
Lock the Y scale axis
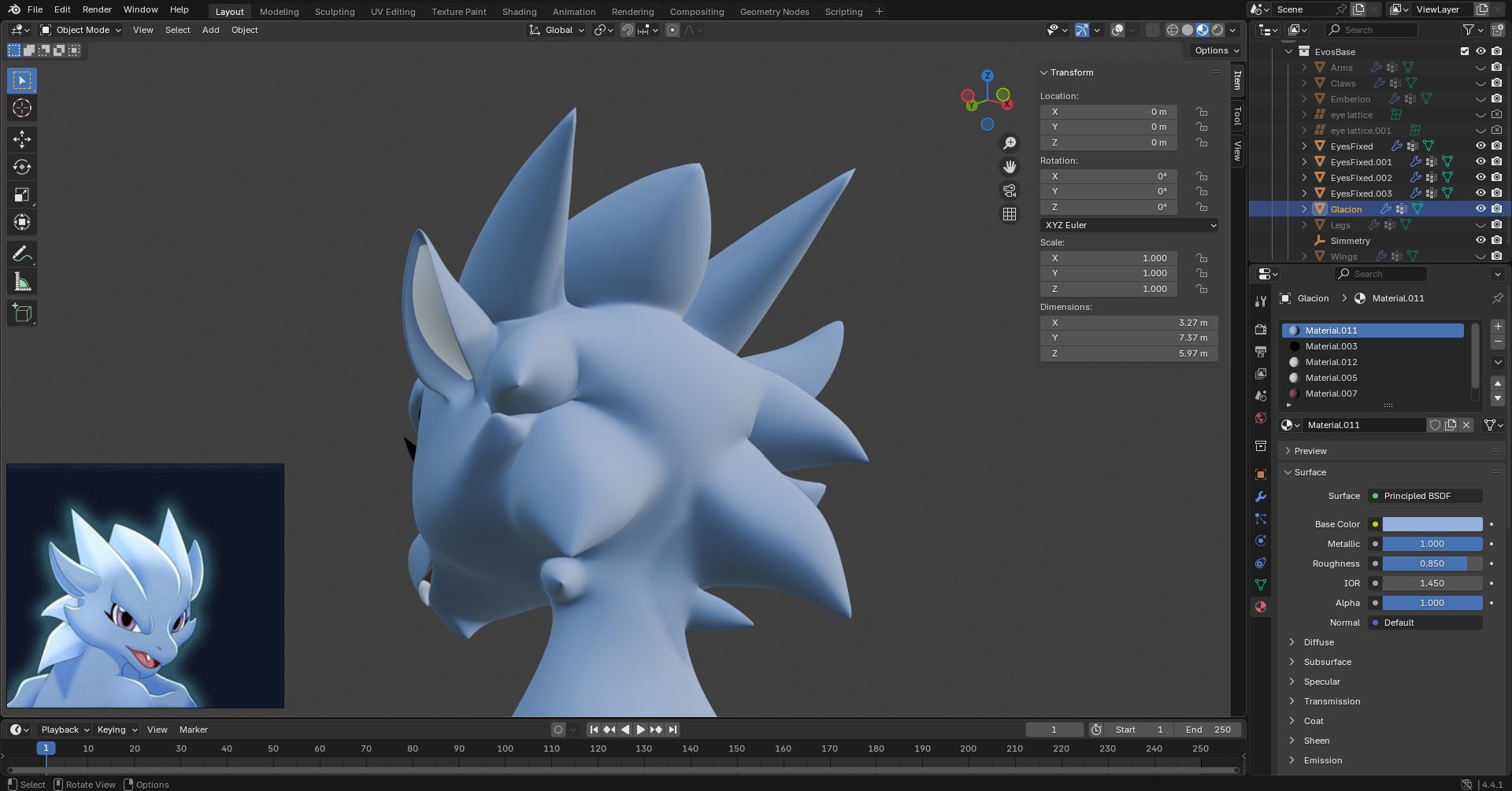tap(1202, 273)
